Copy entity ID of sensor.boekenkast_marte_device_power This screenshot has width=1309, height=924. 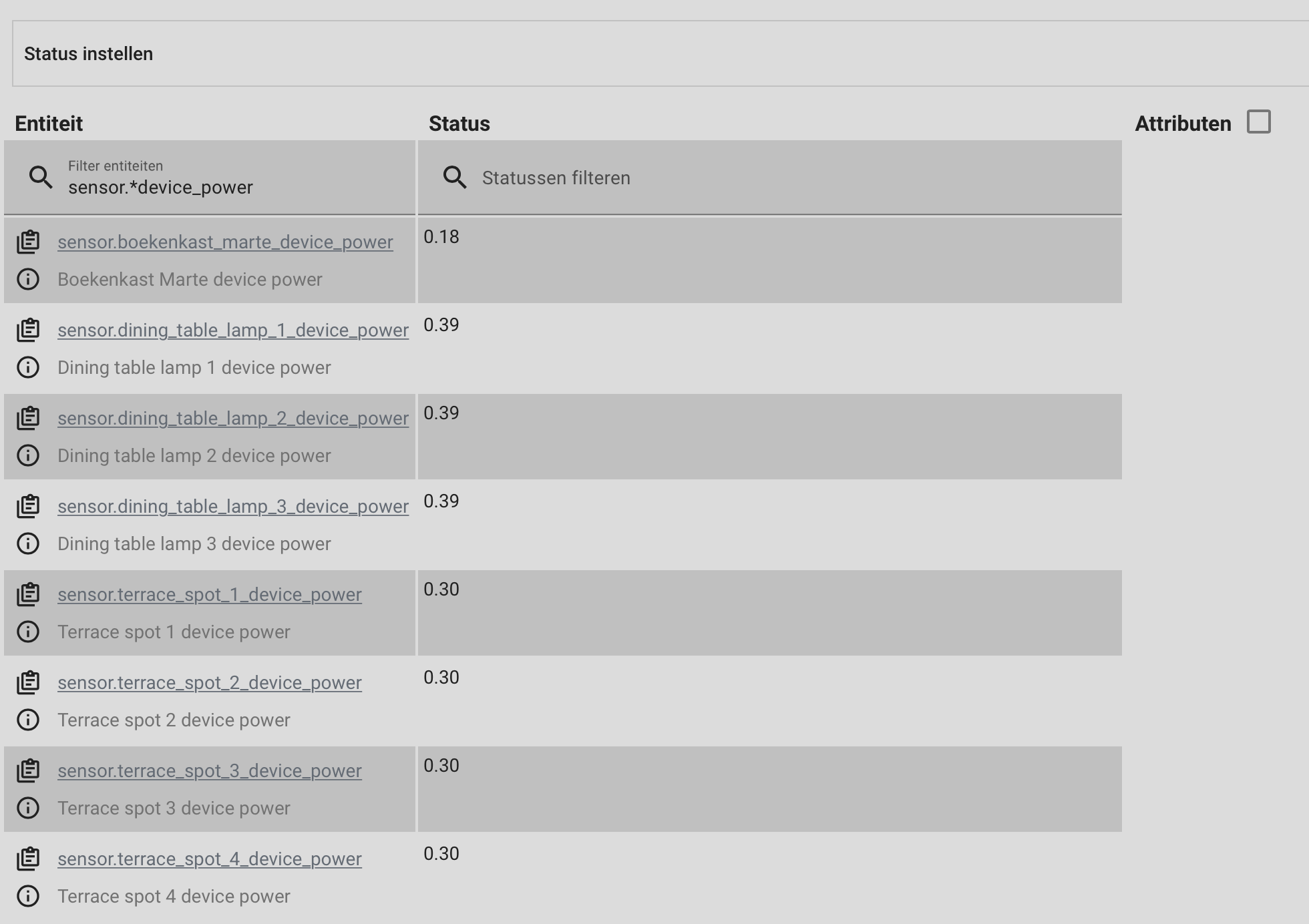[29, 242]
